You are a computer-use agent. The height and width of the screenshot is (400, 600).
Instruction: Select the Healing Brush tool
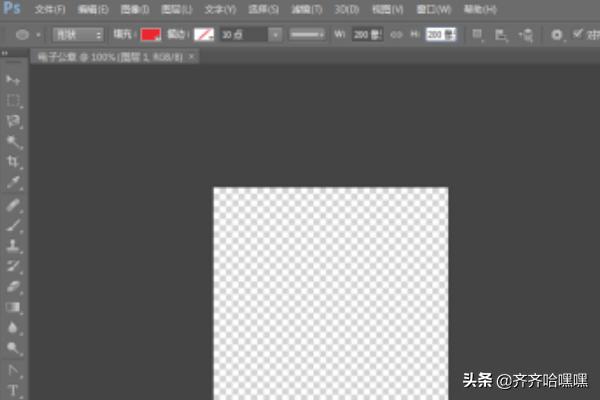pos(13,205)
